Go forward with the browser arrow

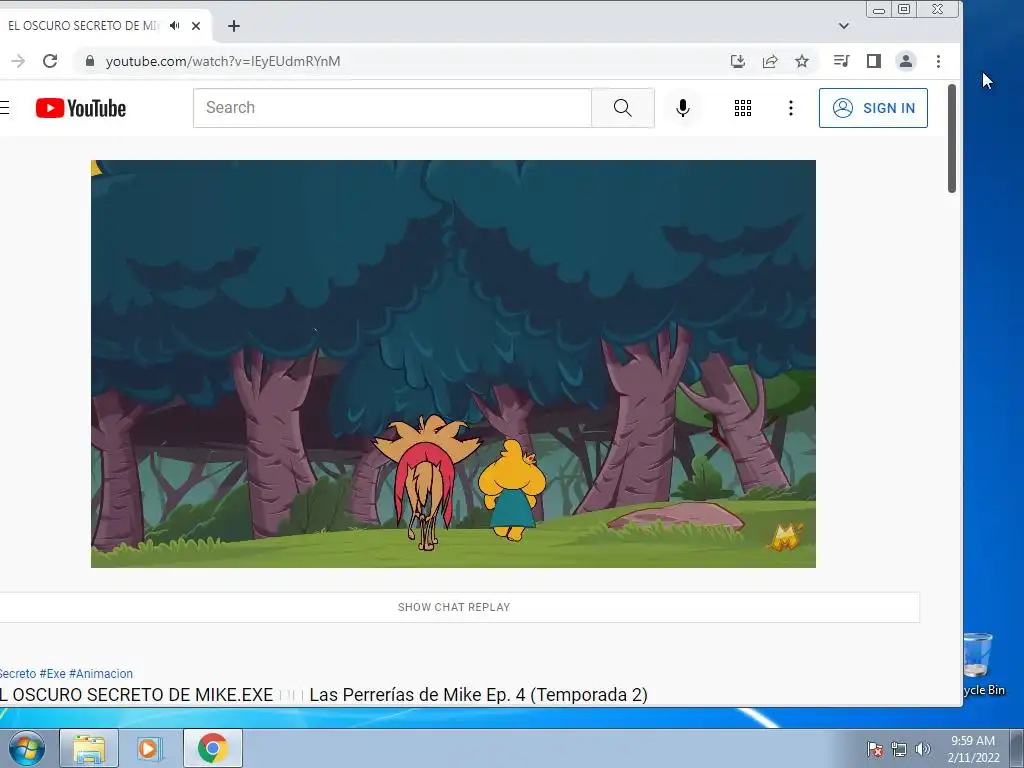tap(18, 61)
